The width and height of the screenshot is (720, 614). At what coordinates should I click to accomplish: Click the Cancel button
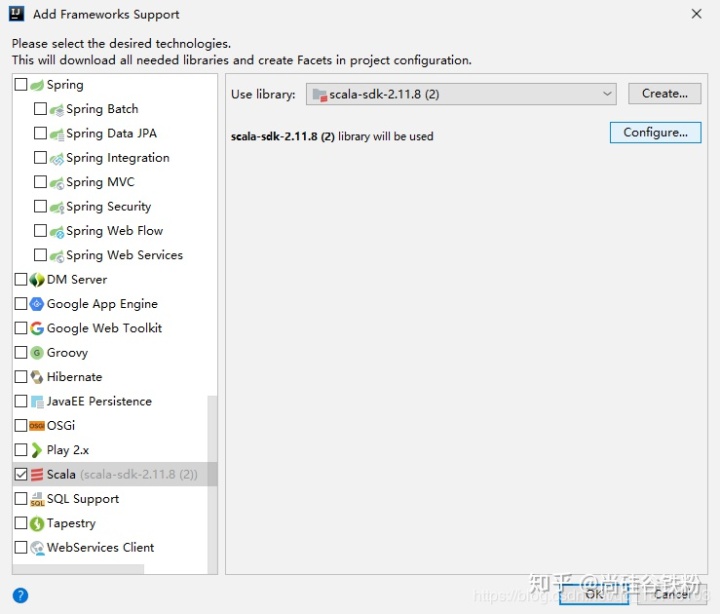point(672,594)
